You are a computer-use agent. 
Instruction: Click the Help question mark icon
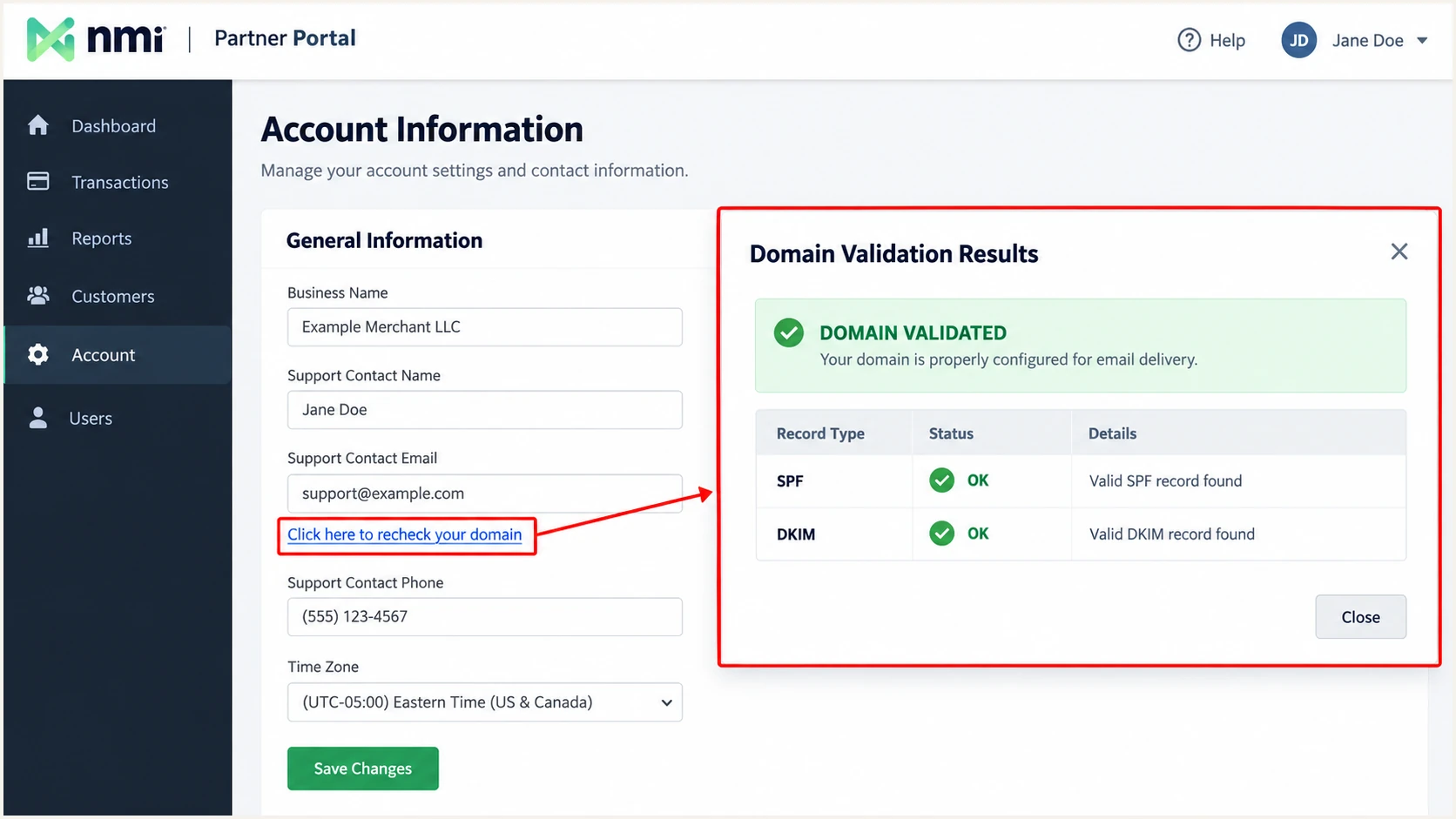click(1189, 40)
